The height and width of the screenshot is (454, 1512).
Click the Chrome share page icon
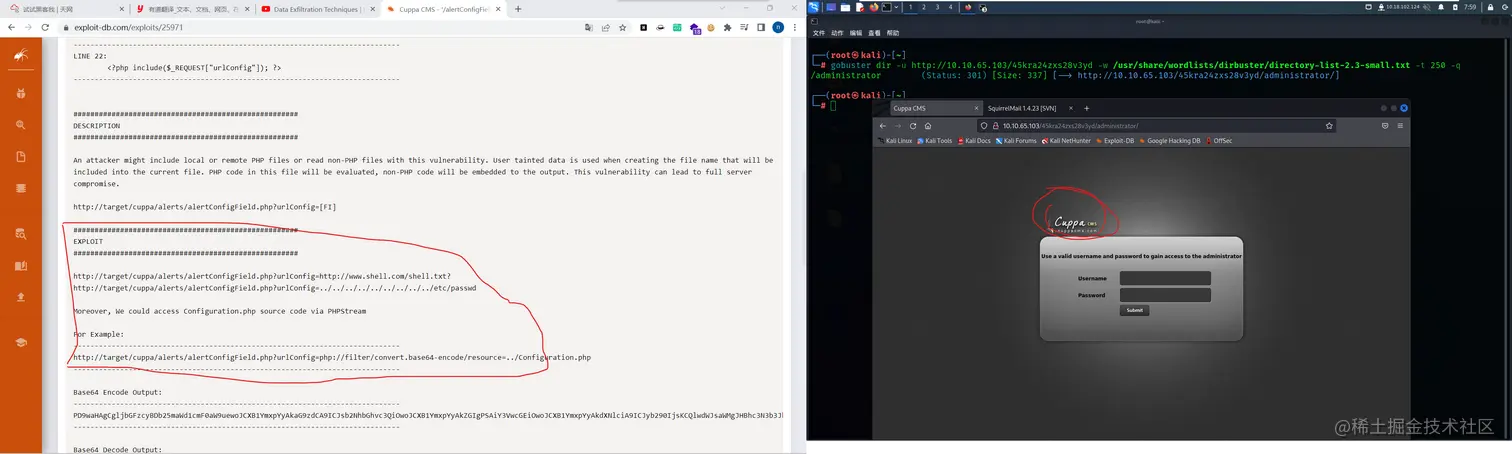click(606, 27)
